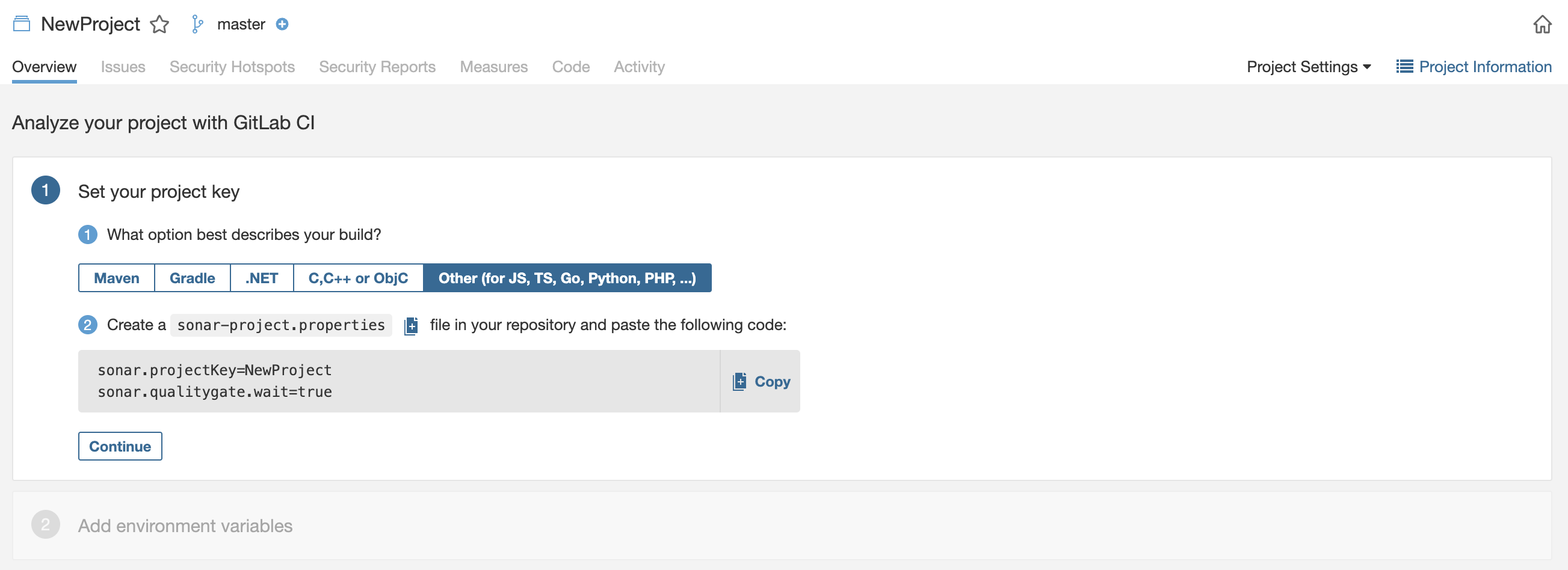Image resolution: width=1568 pixels, height=570 pixels.
Task: Switch to the Issues tab
Action: pos(123,67)
